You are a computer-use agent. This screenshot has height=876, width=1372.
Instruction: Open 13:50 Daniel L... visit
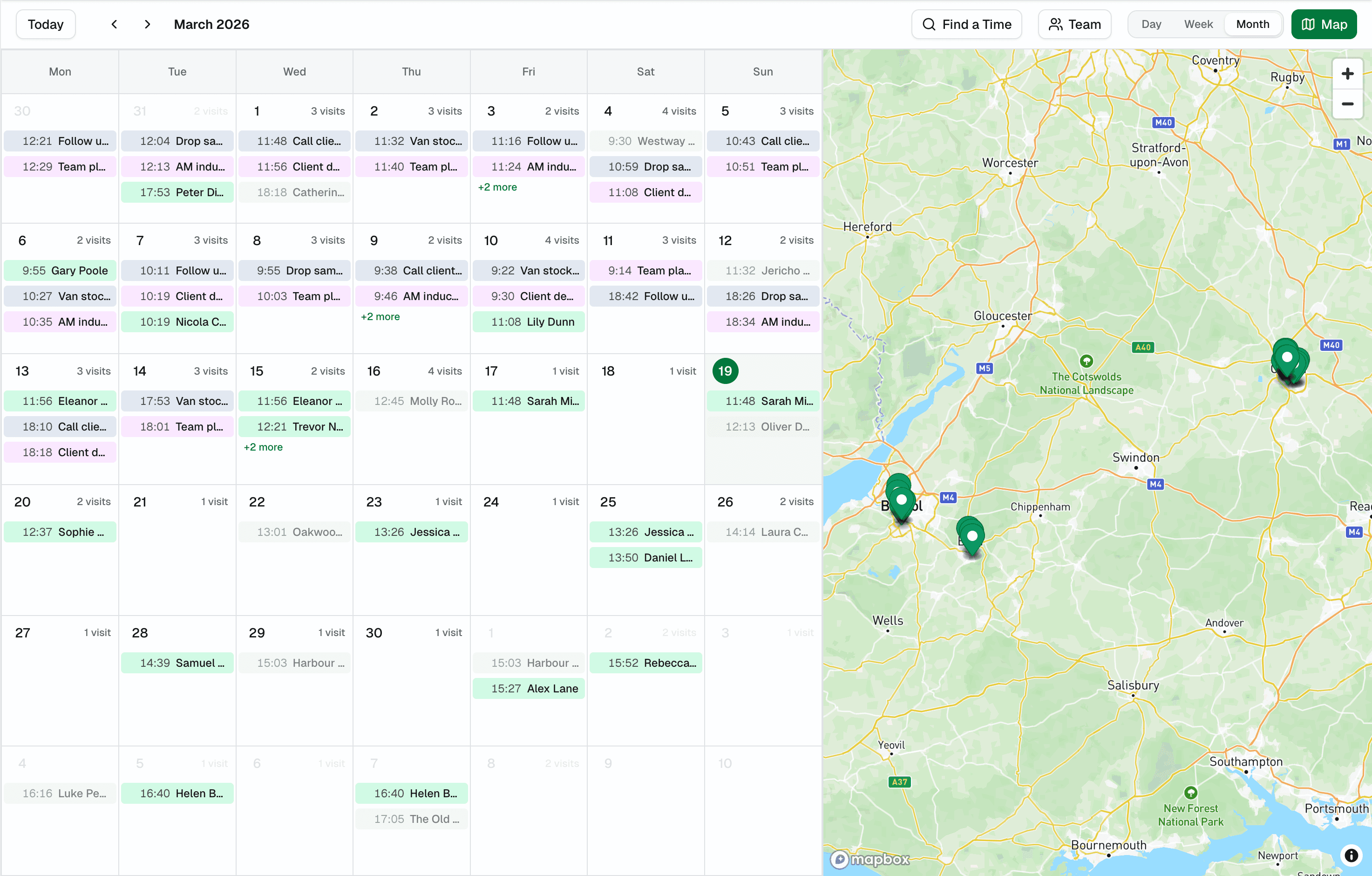[x=645, y=557]
